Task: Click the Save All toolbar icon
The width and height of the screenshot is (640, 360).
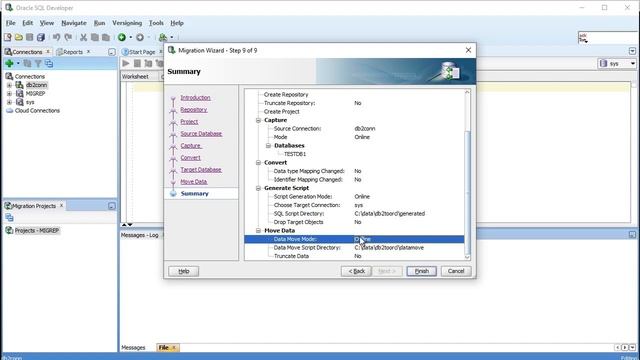Action: 41,38
